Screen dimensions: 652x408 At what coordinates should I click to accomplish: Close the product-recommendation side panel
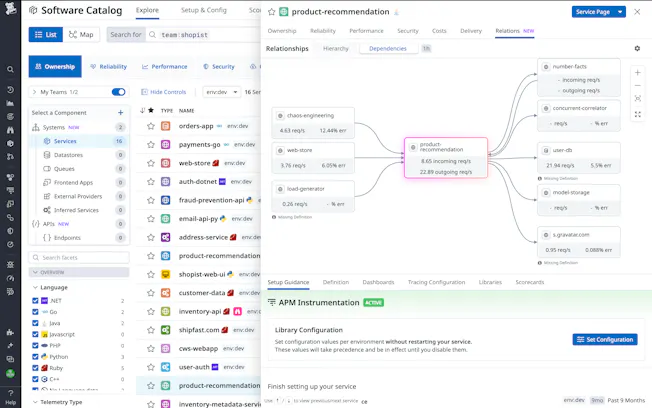click(638, 12)
